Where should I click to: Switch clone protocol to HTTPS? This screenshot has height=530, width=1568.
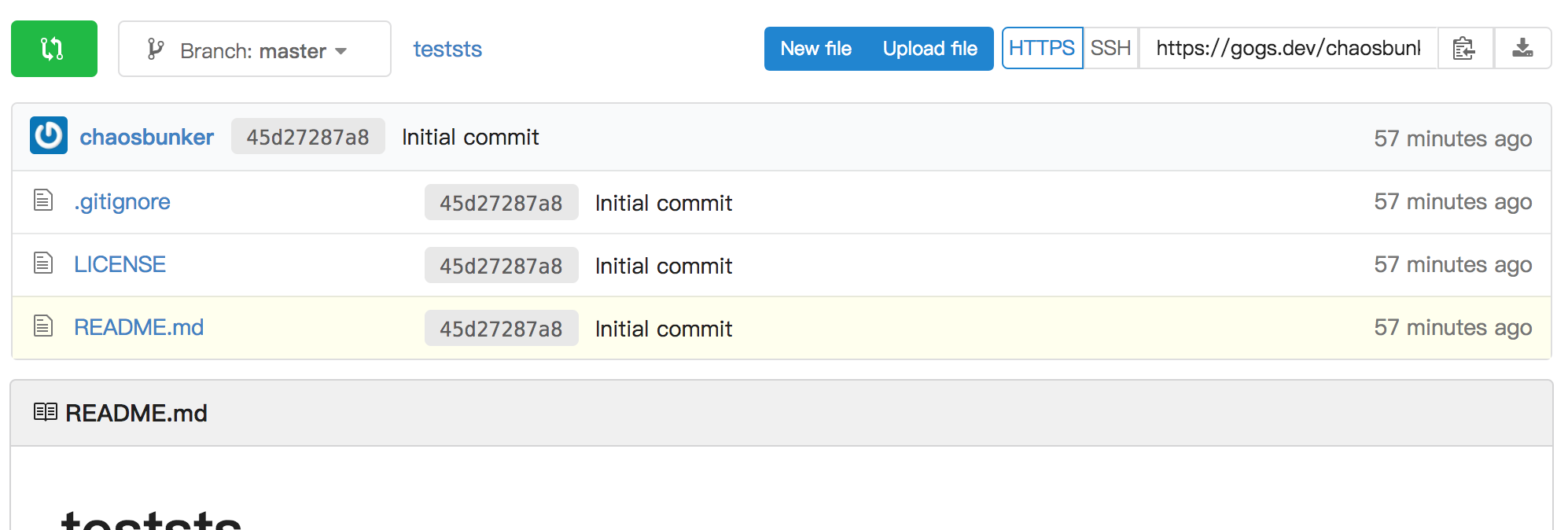(x=1041, y=49)
